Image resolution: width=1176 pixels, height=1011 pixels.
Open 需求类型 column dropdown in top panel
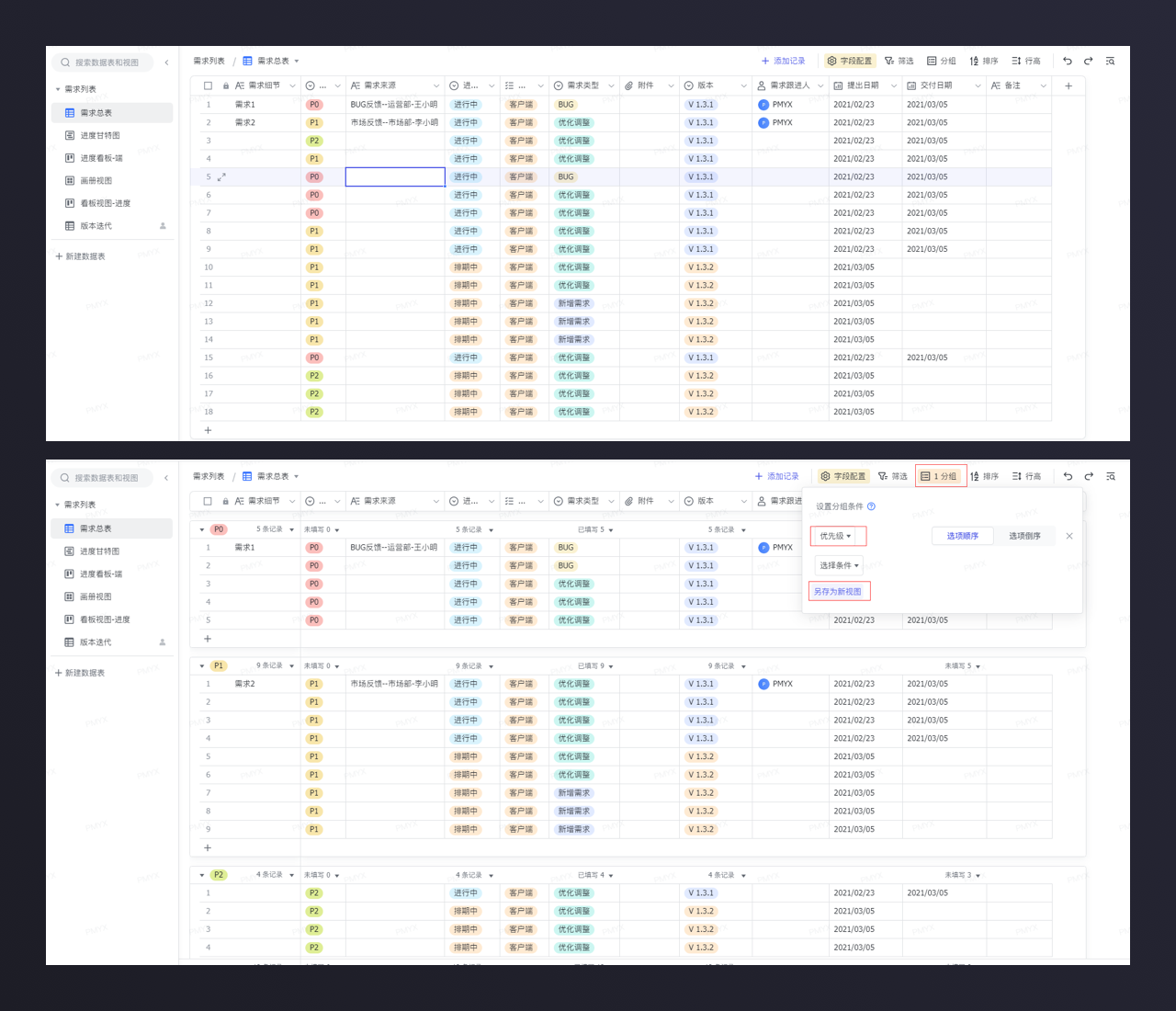coord(611,85)
